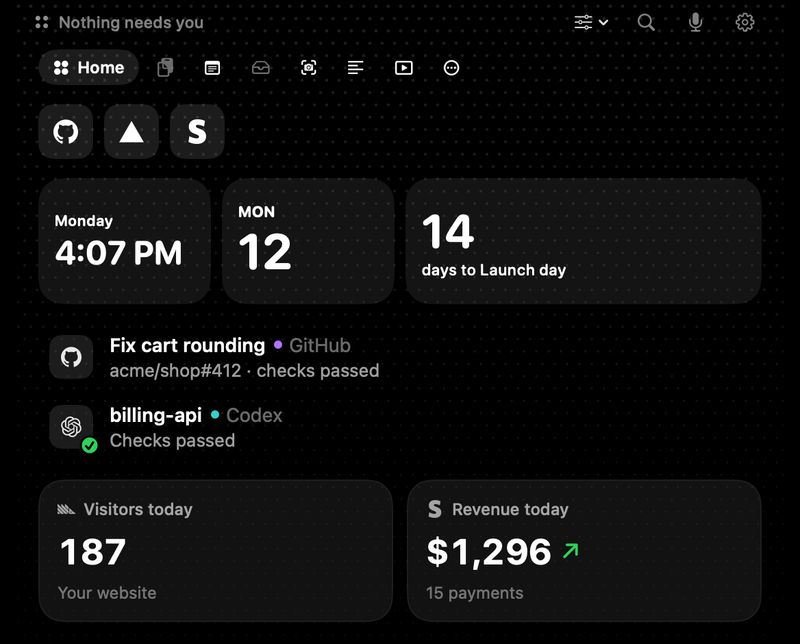The height and width of the screenshot is (644, 800).
Task: Click the four-dot grip beside Nothing needs you
Action: pos(42,22)
